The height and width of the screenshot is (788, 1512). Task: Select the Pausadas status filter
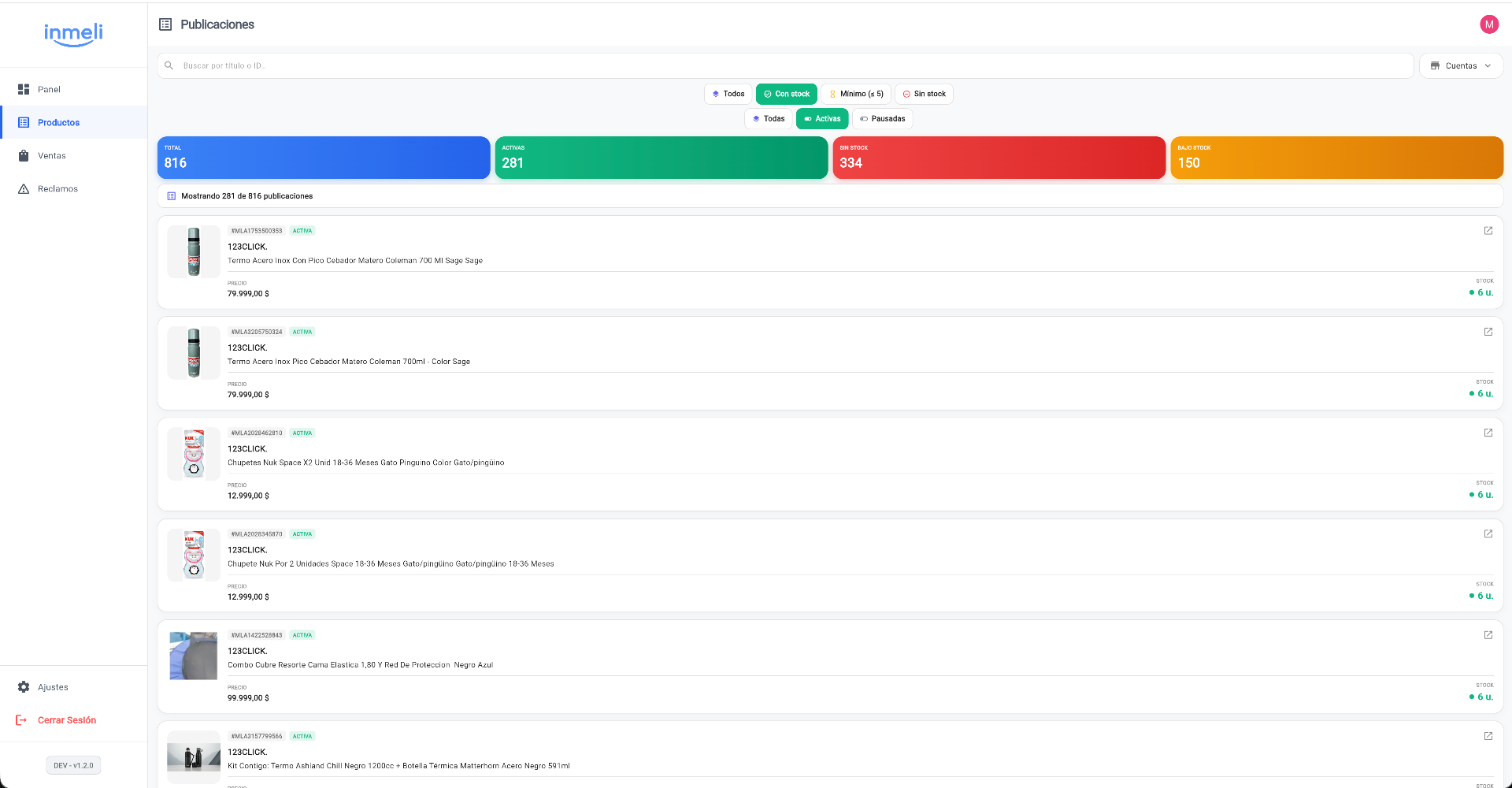point(883,119)
